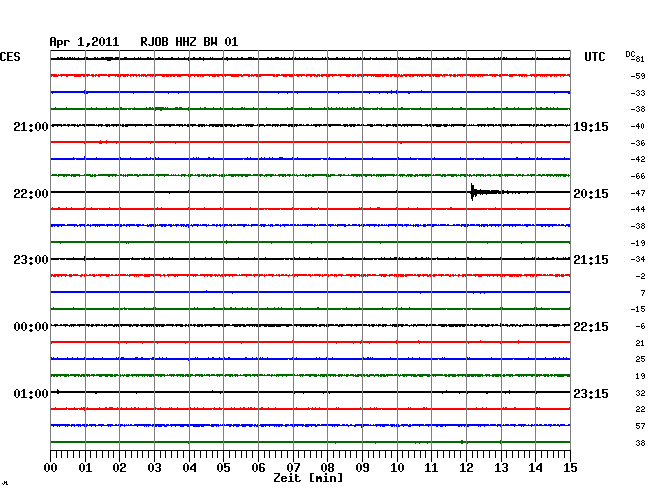Click the '23:00' local time label

tap(31, 260)
